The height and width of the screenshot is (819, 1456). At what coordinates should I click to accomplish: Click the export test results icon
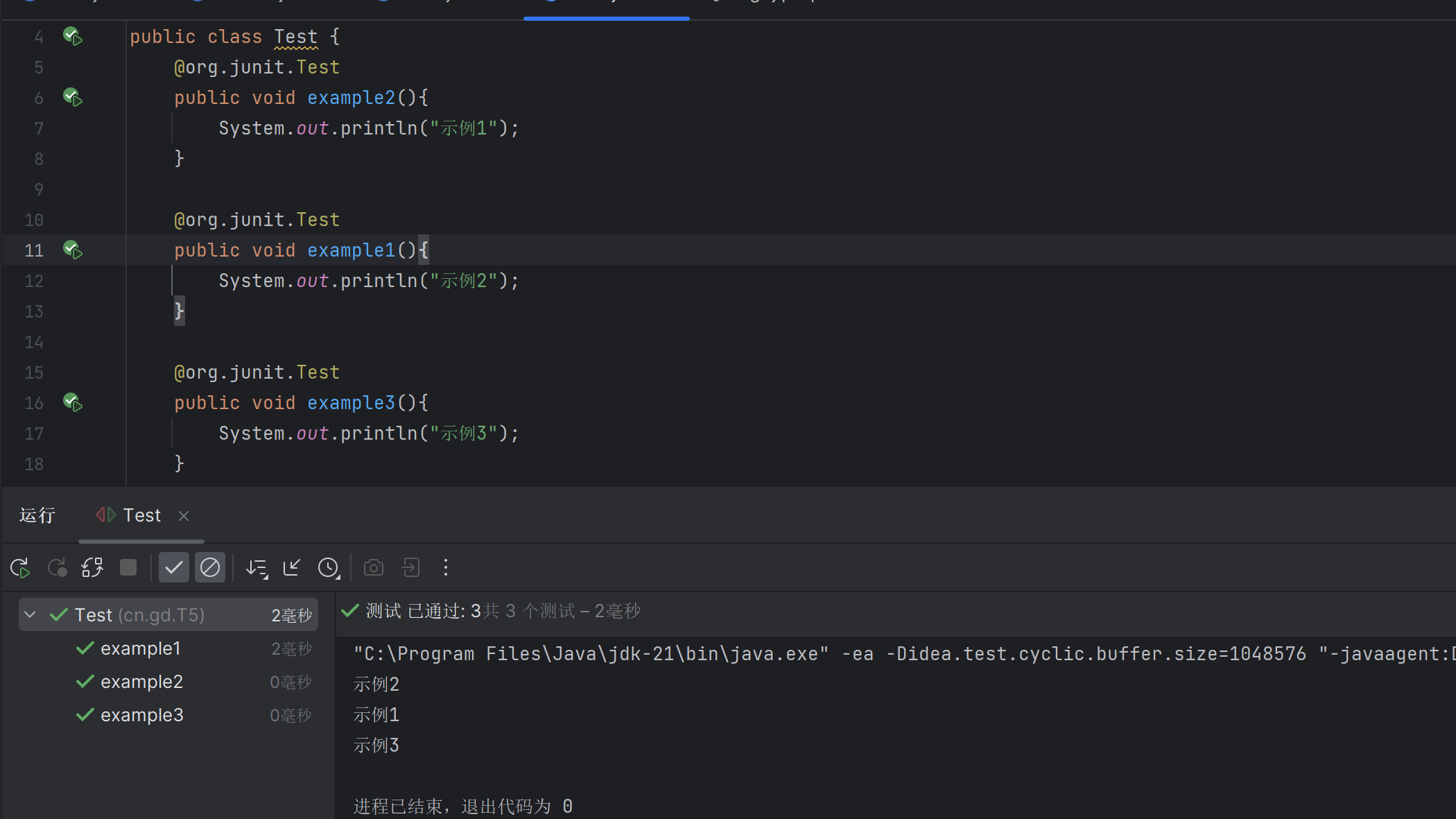click(x=411, y=568)
